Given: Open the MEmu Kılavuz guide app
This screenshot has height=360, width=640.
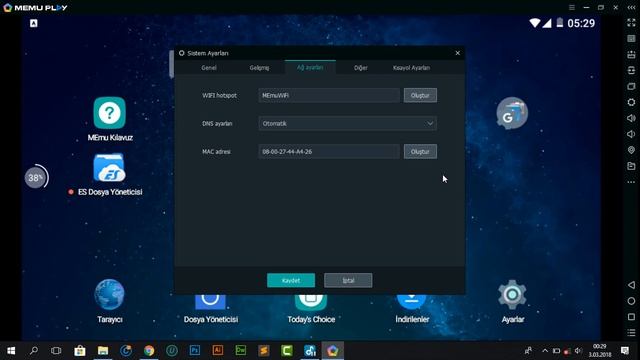Looking at the screenshot, I should click(109, 113).
